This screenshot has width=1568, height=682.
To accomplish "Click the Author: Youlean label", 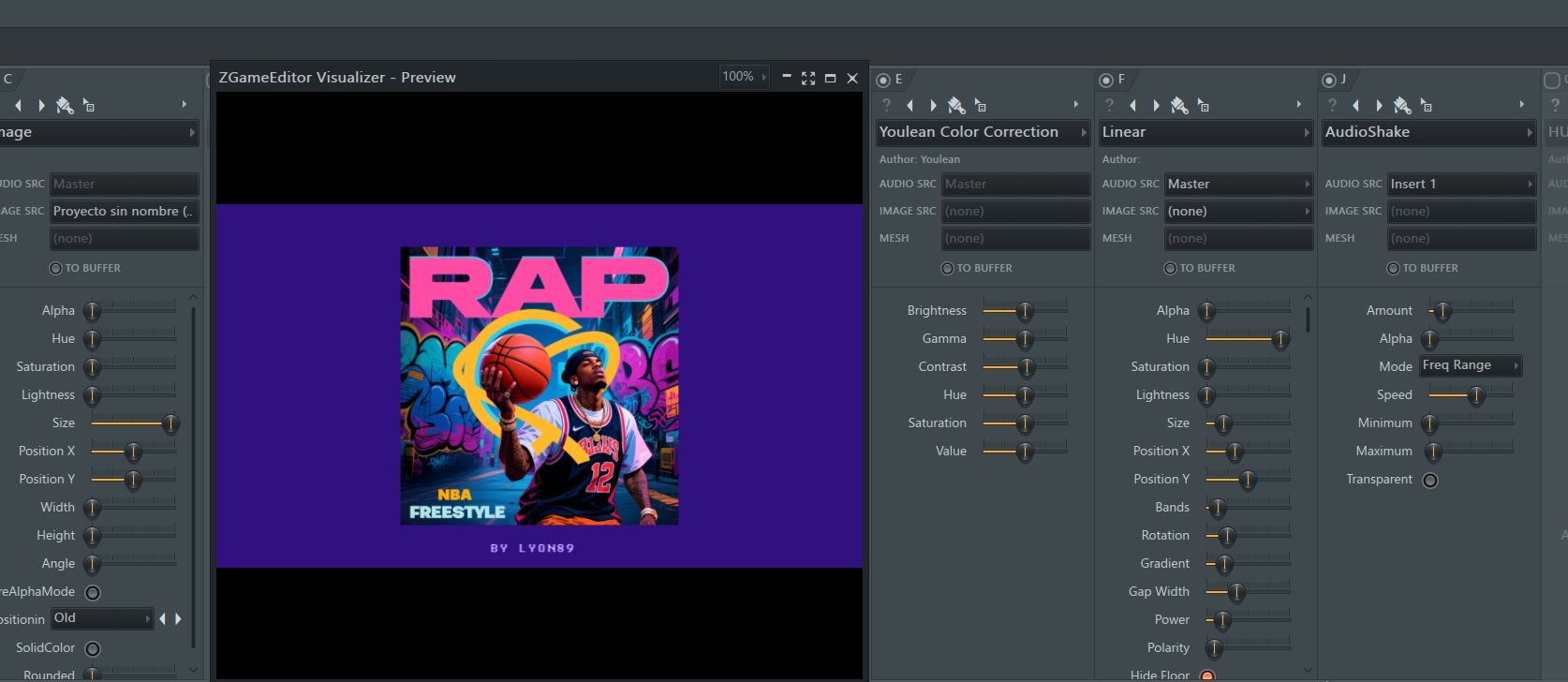I will 920,159.
